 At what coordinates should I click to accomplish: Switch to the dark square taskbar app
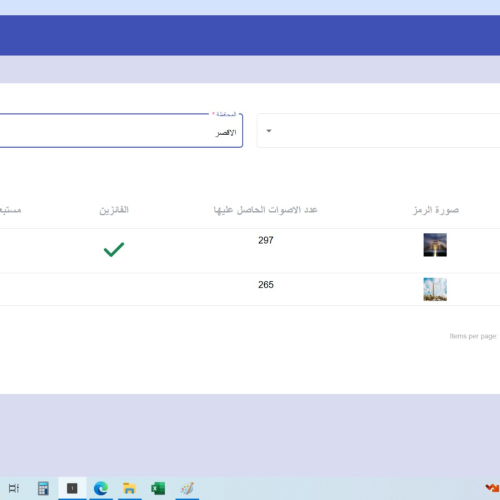coord(72,488)
